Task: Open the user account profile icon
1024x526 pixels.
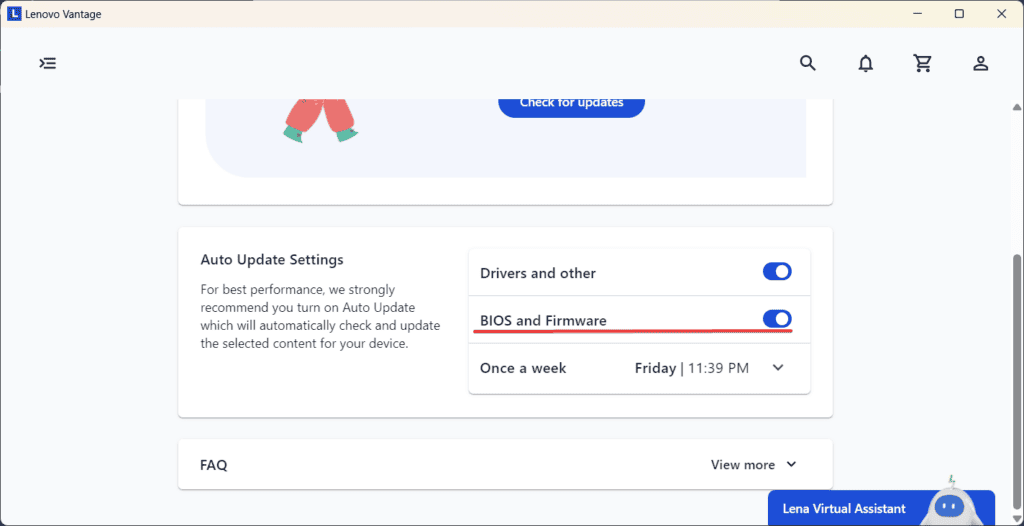Action: point(981,63)
